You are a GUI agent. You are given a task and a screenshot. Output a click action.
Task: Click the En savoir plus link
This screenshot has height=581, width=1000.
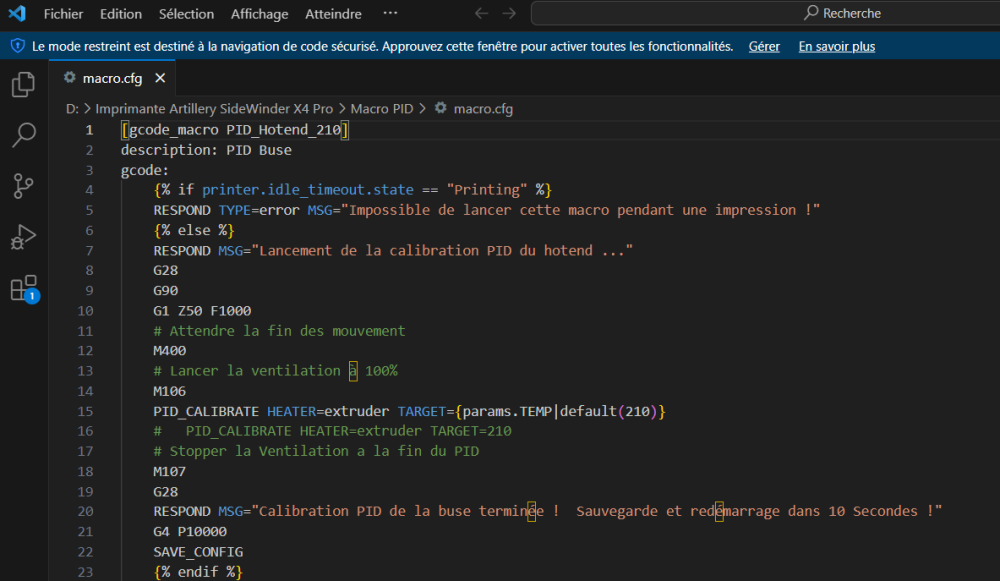coord(836,47)
